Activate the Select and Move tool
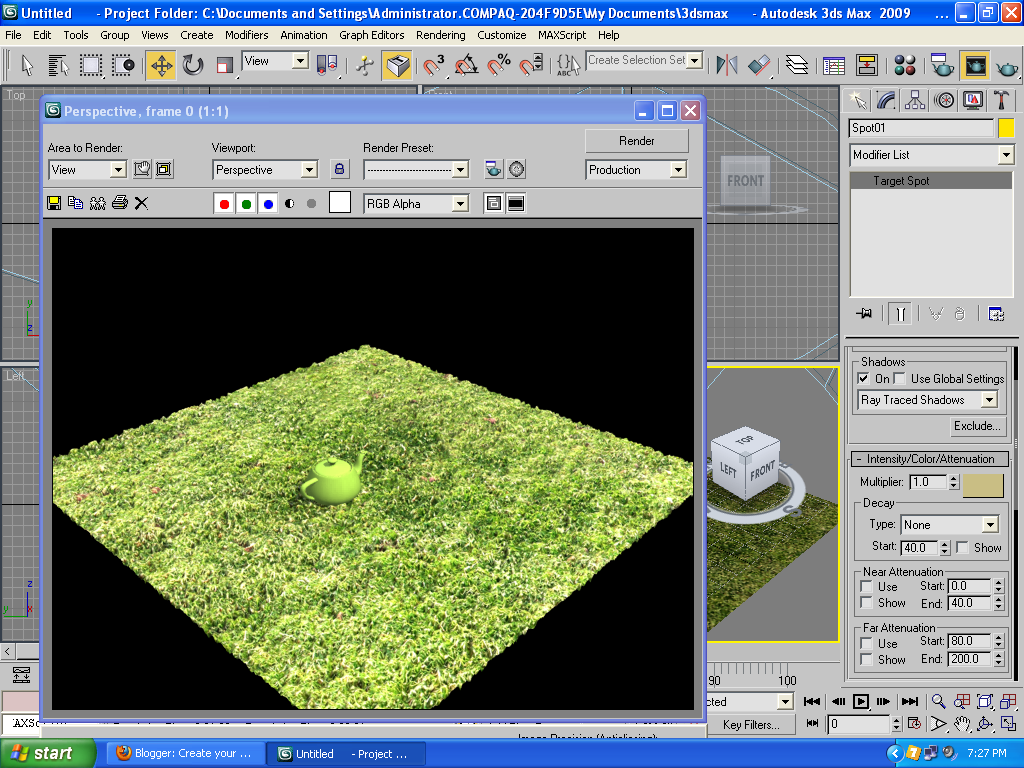 pyautogui.click(x=161, y=65)
